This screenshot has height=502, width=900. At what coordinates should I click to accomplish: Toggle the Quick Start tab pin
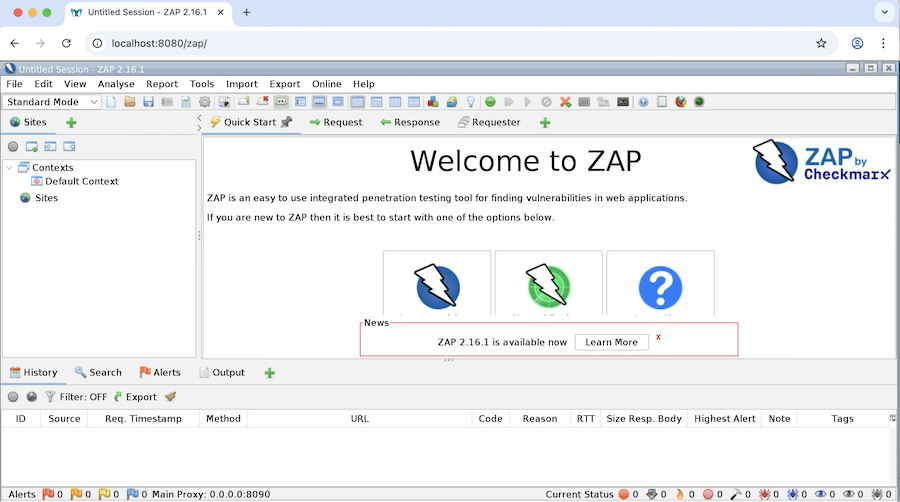286,122
